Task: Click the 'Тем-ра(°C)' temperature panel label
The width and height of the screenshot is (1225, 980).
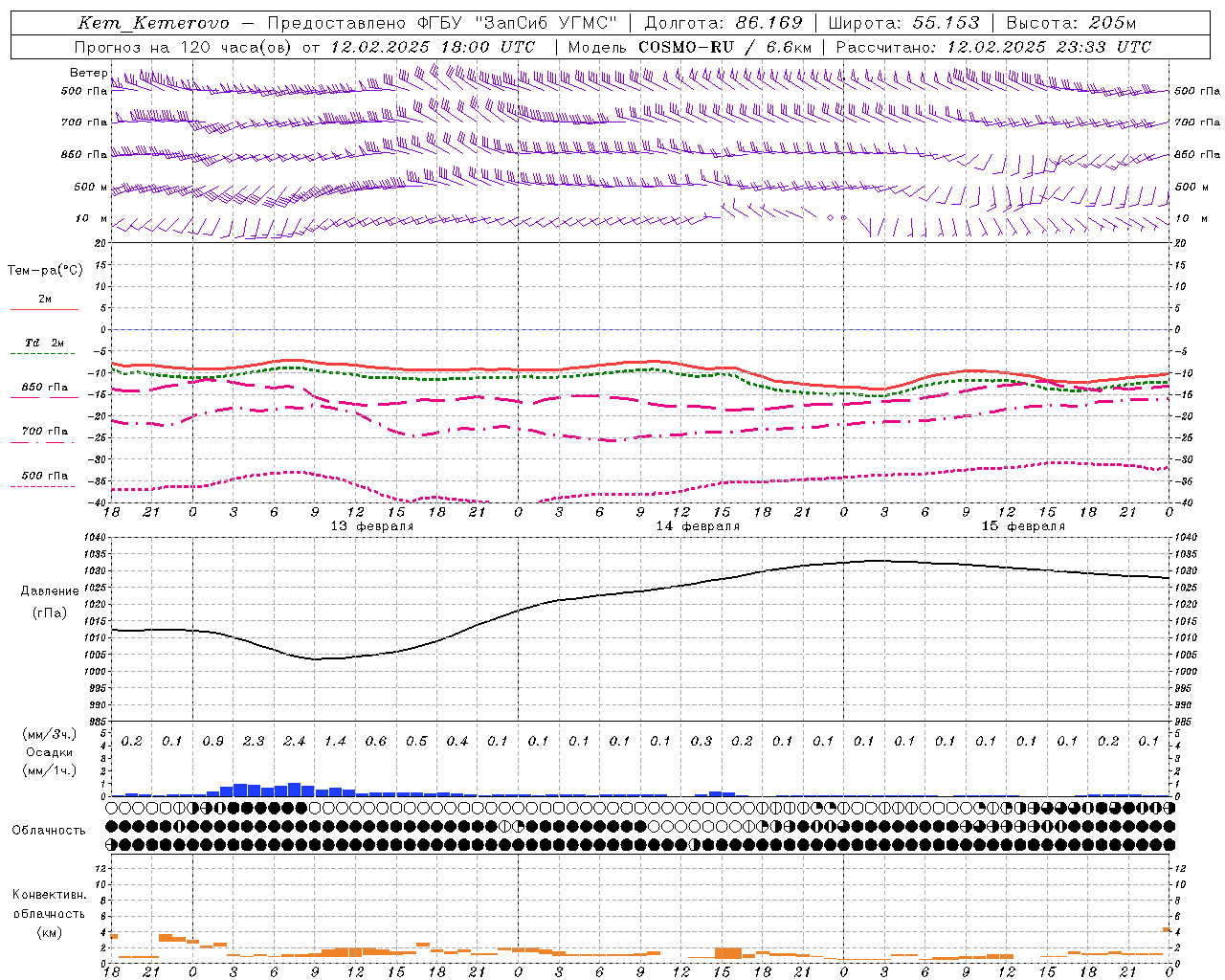Action: pos(45,271)
